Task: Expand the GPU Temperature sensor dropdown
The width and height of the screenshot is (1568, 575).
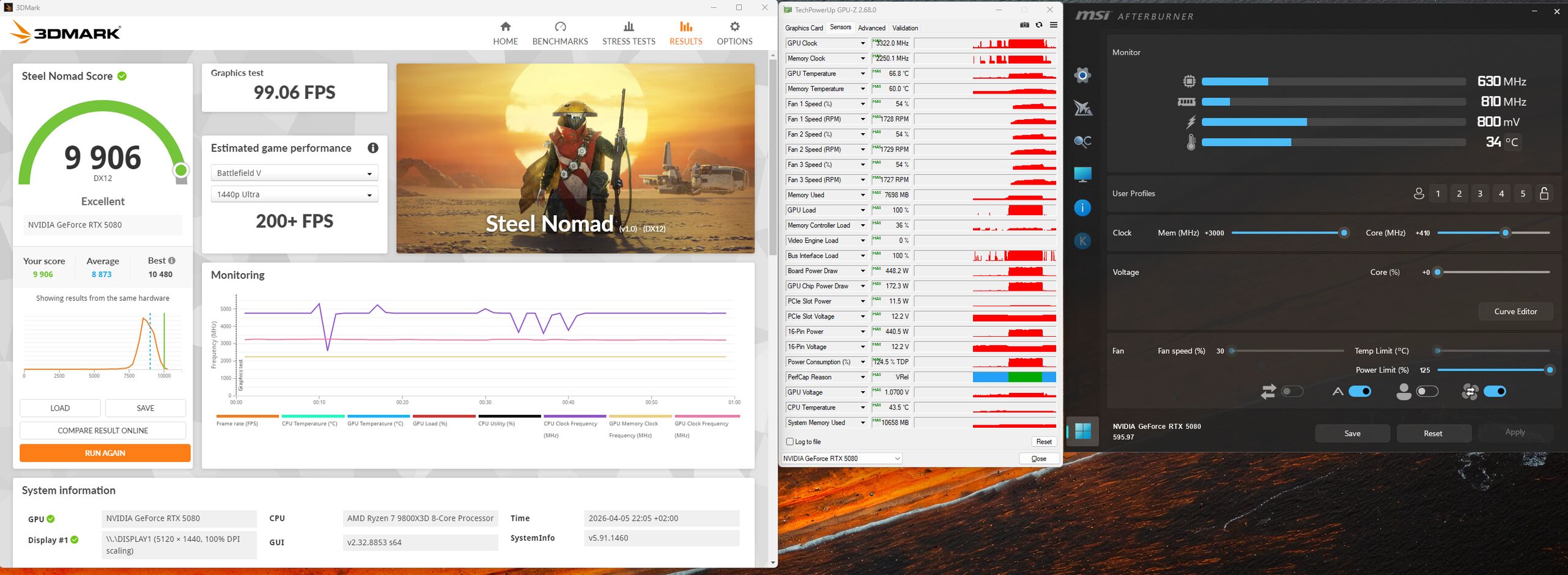Action: click(x=863, y=74)
